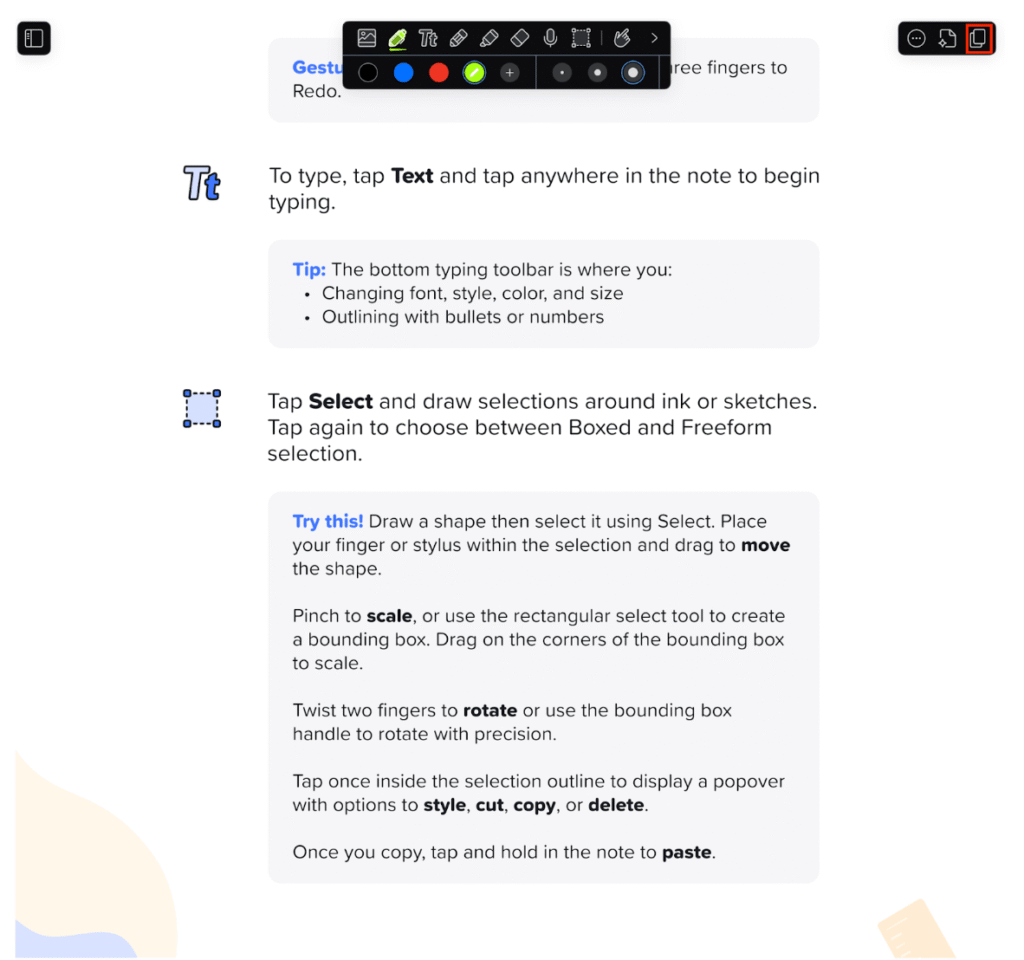The width and height of the screenshot is (1024, 960).
Task: Choose the selection box tool
Action: (x=581, y=38)
